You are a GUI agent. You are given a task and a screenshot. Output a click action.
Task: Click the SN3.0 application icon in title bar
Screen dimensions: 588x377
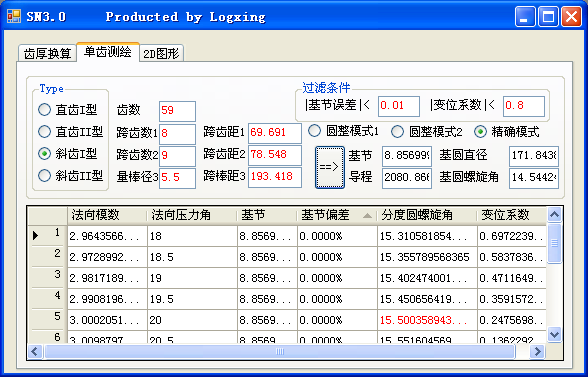14,16
